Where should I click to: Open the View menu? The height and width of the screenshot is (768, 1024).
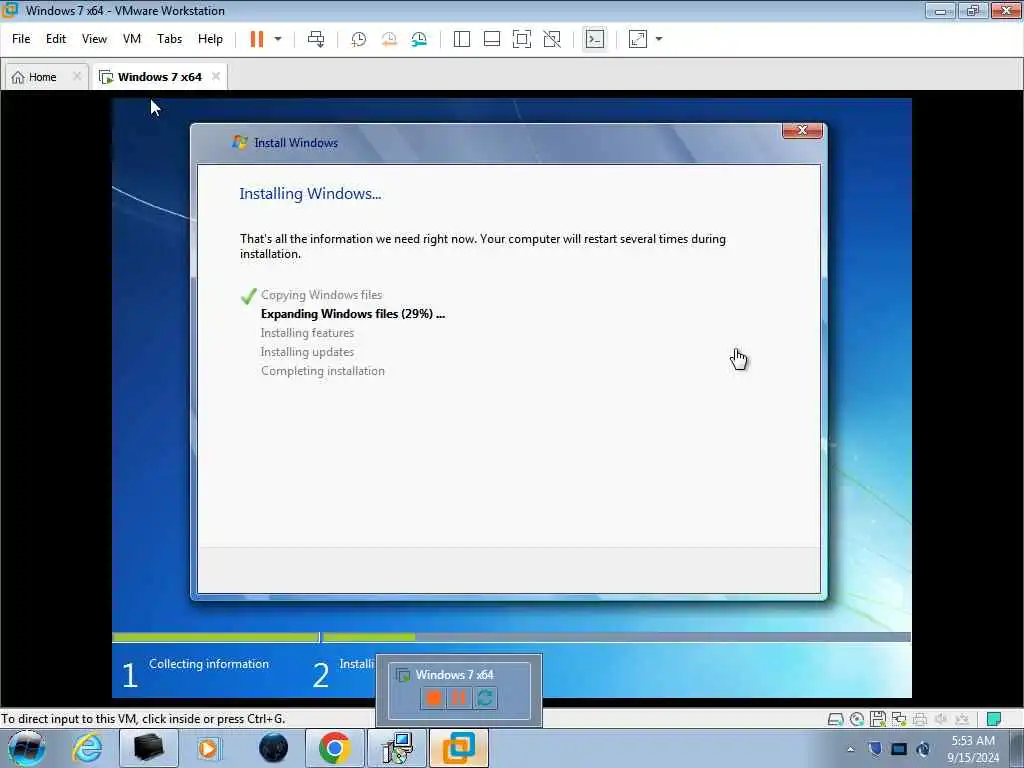coord(94,39)
